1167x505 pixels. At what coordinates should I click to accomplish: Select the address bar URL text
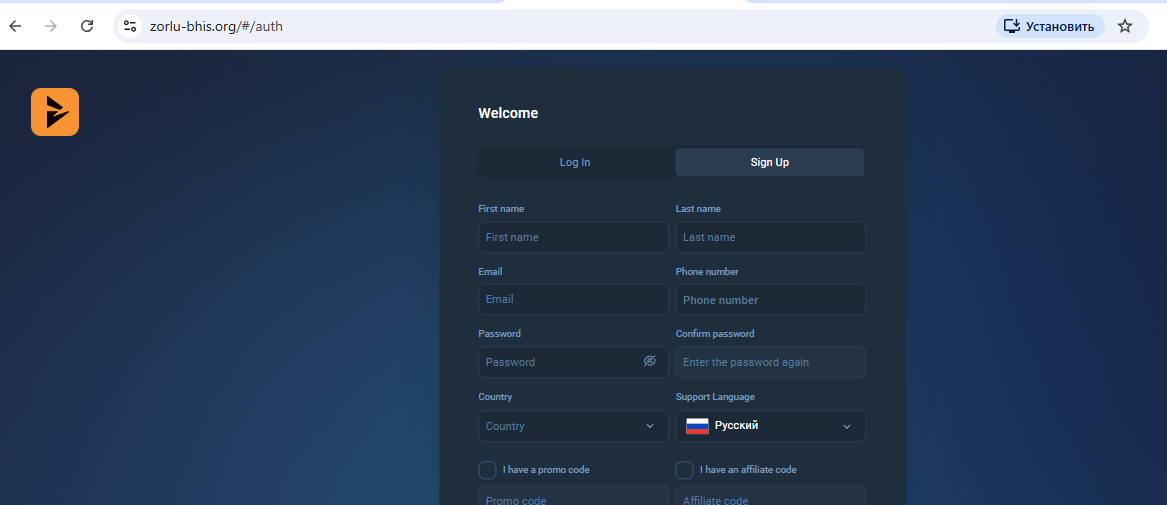tap(216, 26)
